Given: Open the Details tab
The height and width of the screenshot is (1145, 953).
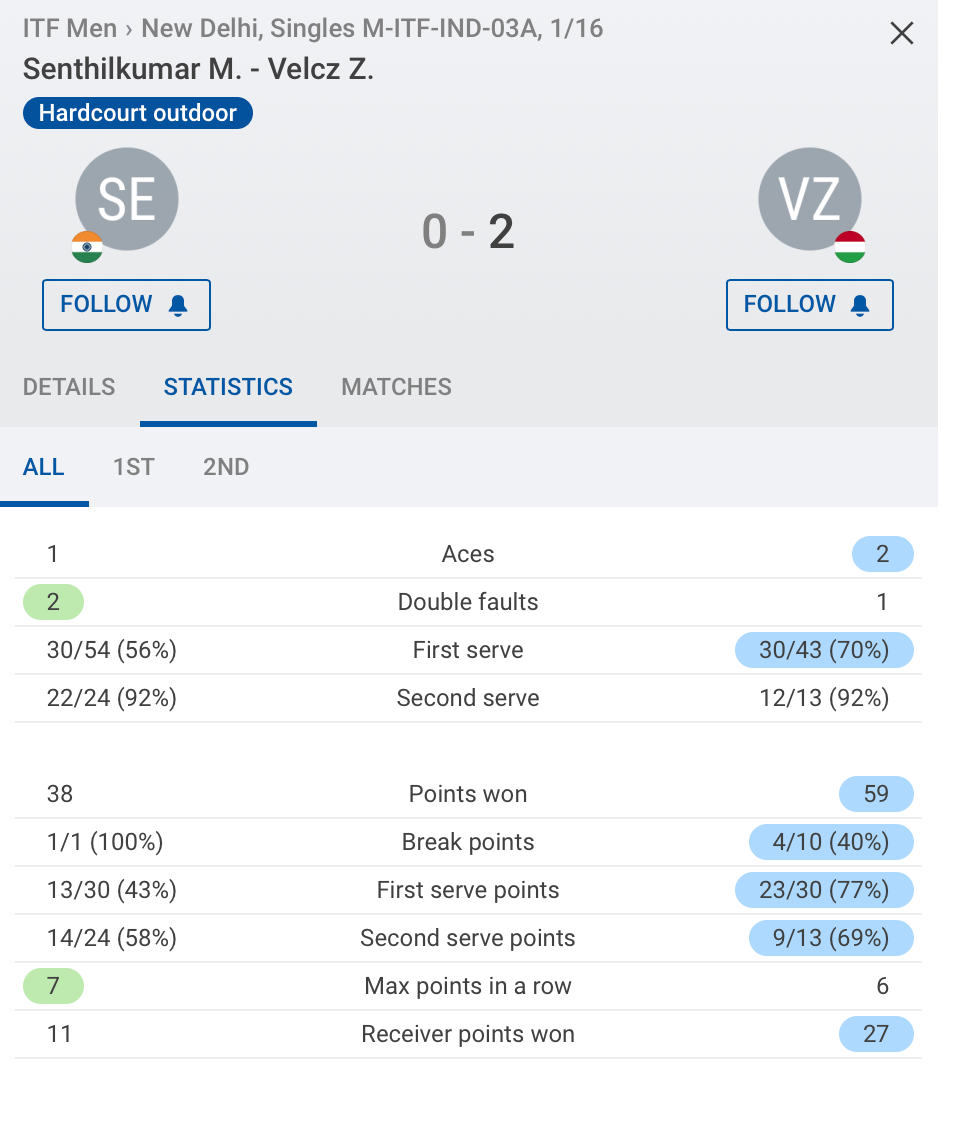Looking at the screenshot, I should tap(69, 387).
